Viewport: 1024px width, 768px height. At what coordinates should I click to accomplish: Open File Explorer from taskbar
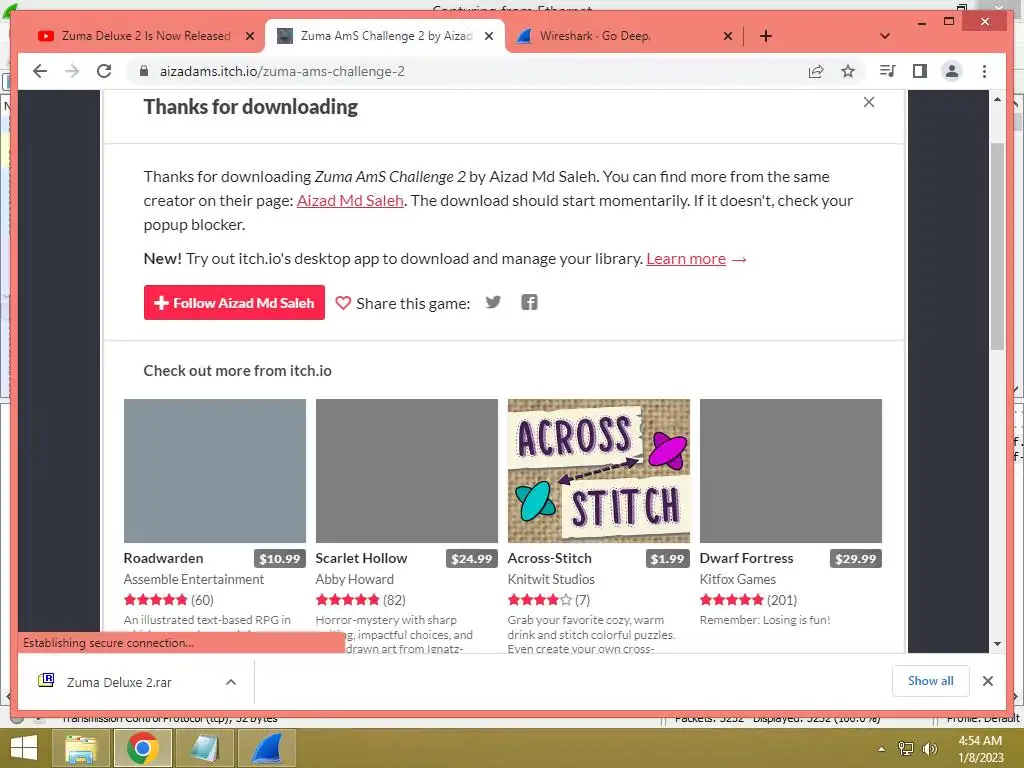pos(81,748)
